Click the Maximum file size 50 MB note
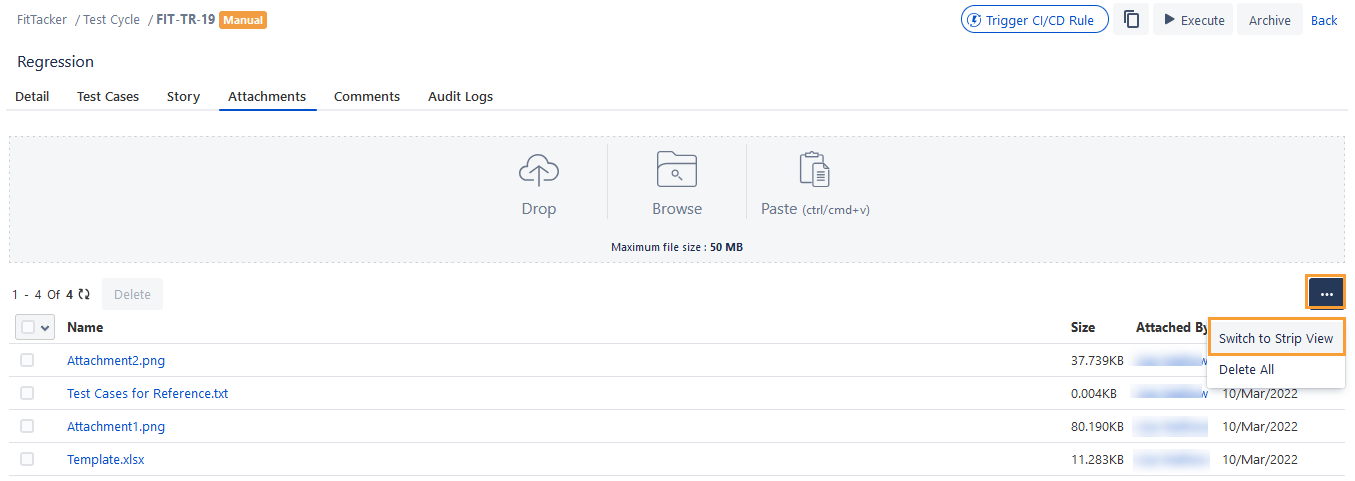The image size is (1355, 481). tap(677, 246)
